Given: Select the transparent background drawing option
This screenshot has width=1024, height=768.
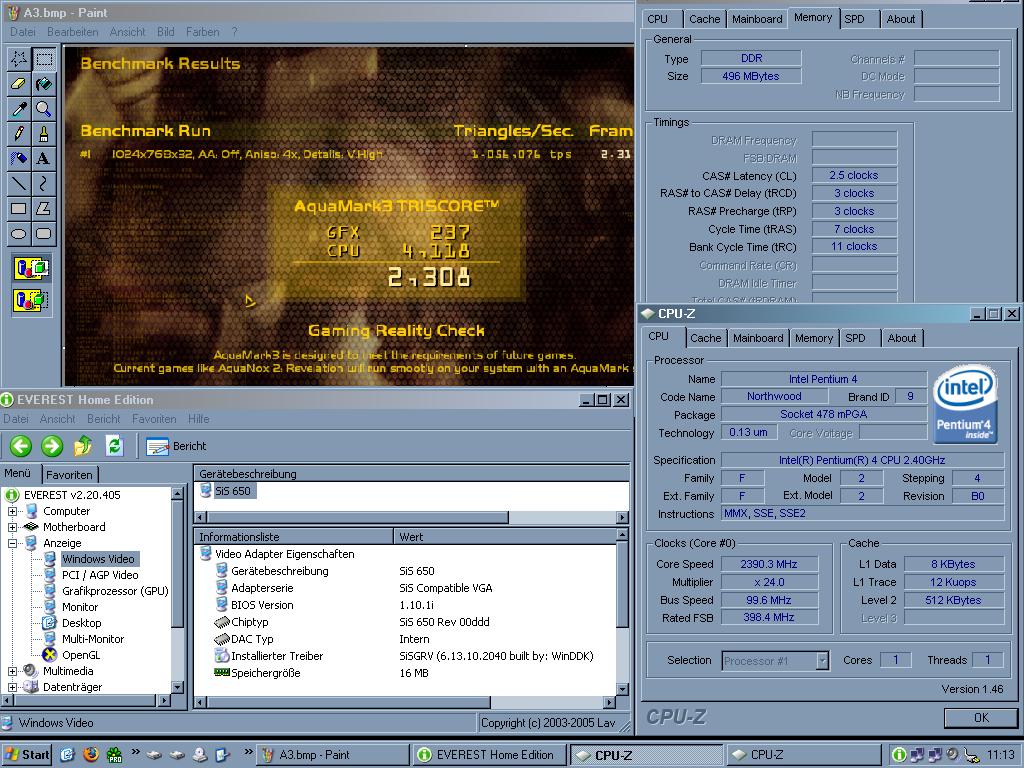Looking at the screenshot, I should click(31, 301).
